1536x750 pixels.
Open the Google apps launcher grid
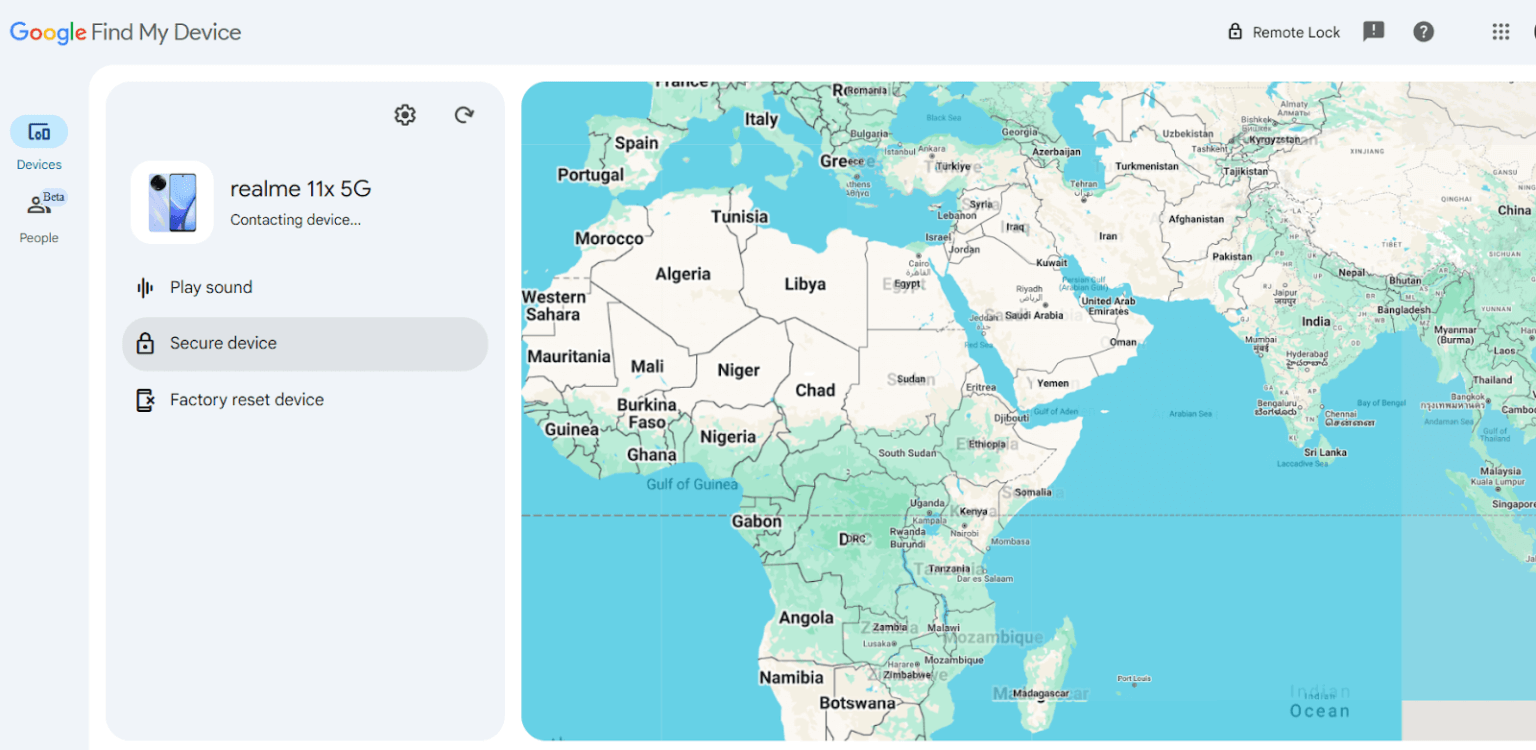coord(1500,31)
